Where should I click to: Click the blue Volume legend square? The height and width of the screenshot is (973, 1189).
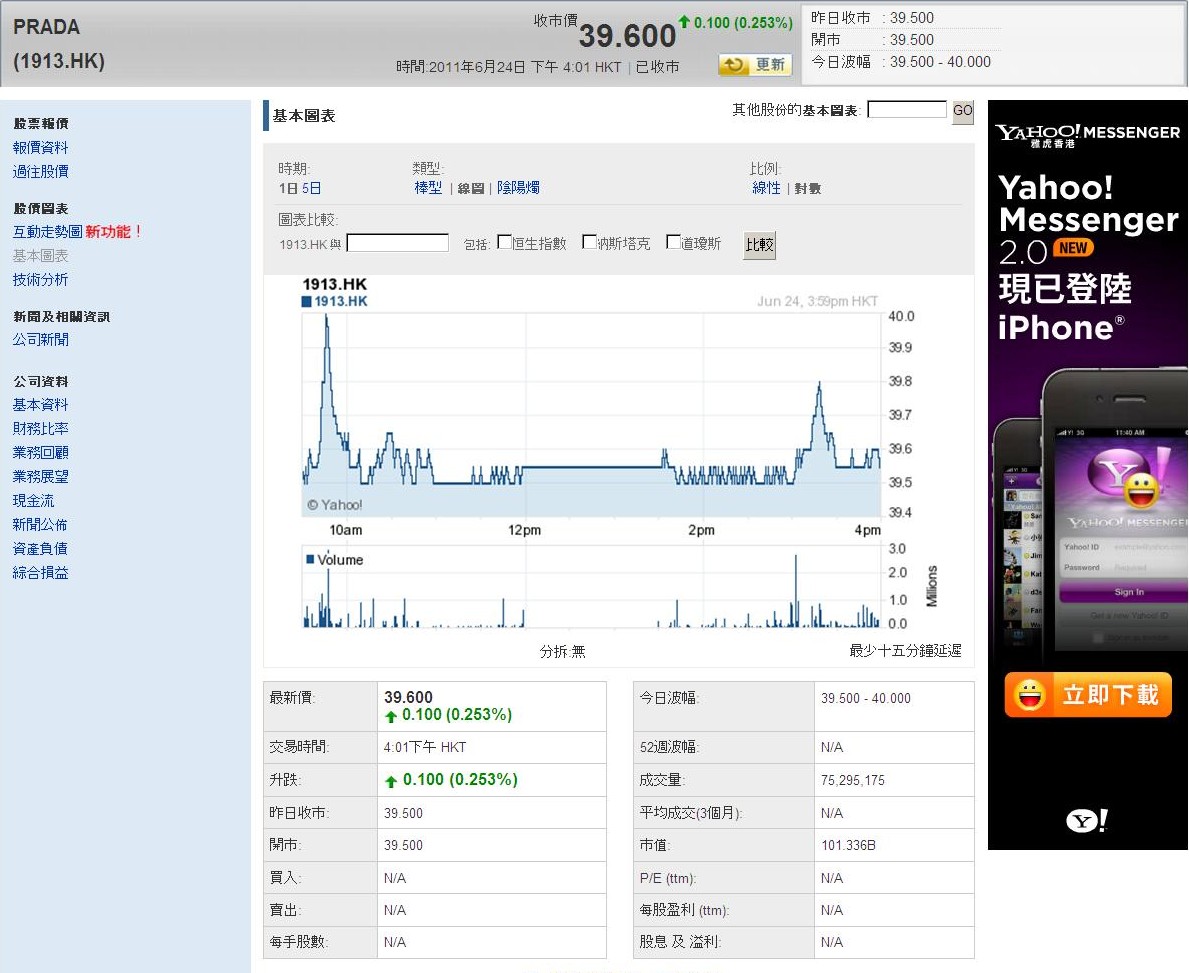click(309, 560)
